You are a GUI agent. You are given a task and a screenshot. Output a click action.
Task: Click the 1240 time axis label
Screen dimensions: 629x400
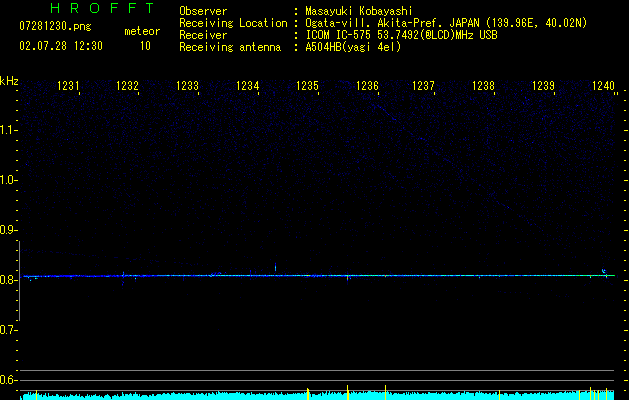tap(603, 85)
